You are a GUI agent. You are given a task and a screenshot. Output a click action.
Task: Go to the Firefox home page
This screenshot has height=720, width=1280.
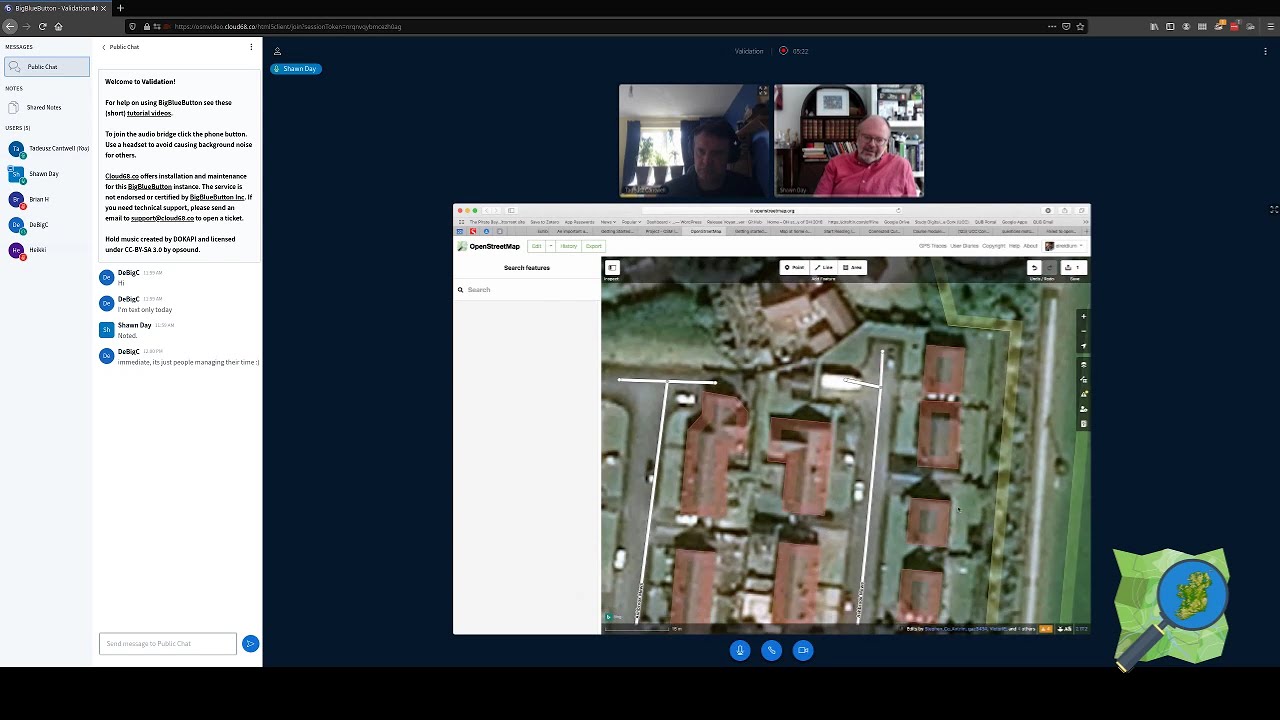point(58,26)
